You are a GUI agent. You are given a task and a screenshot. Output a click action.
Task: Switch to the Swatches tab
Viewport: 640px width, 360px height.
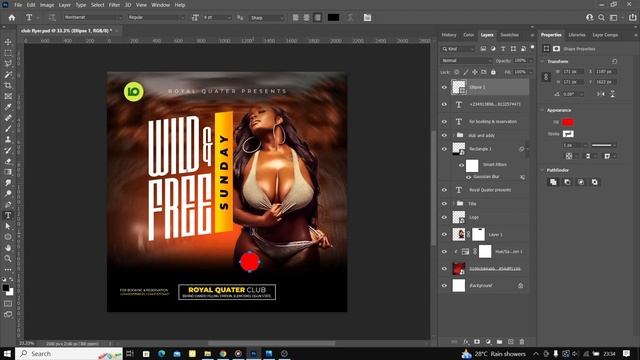(509, 35)
